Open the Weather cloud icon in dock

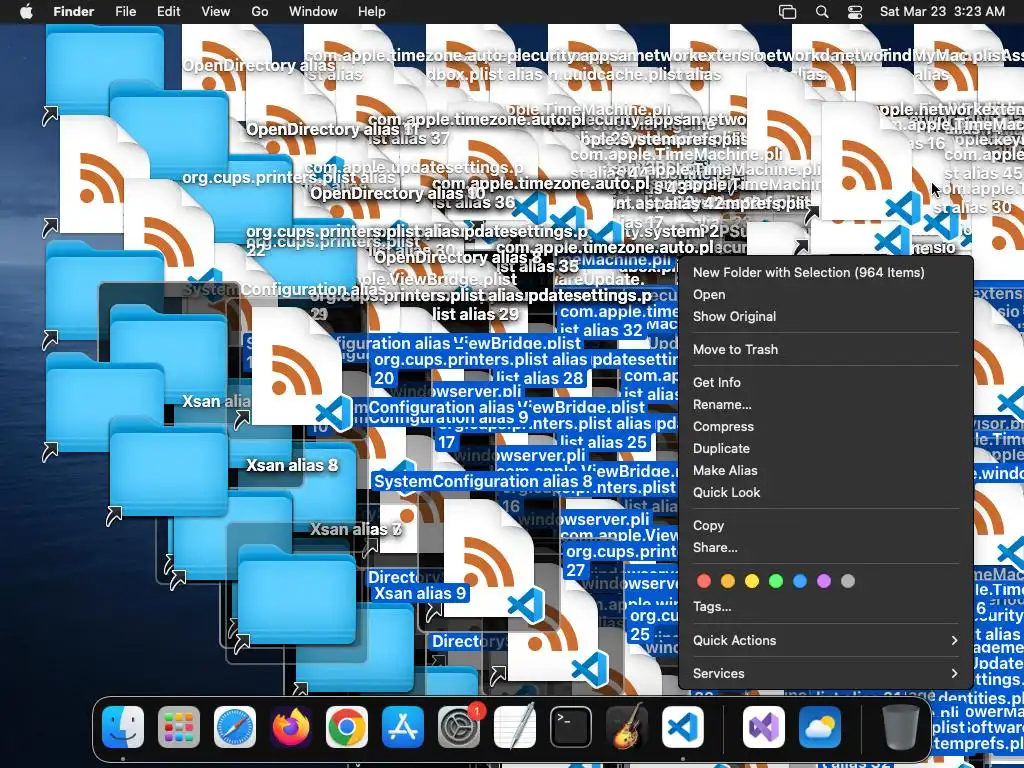(820, 727)
